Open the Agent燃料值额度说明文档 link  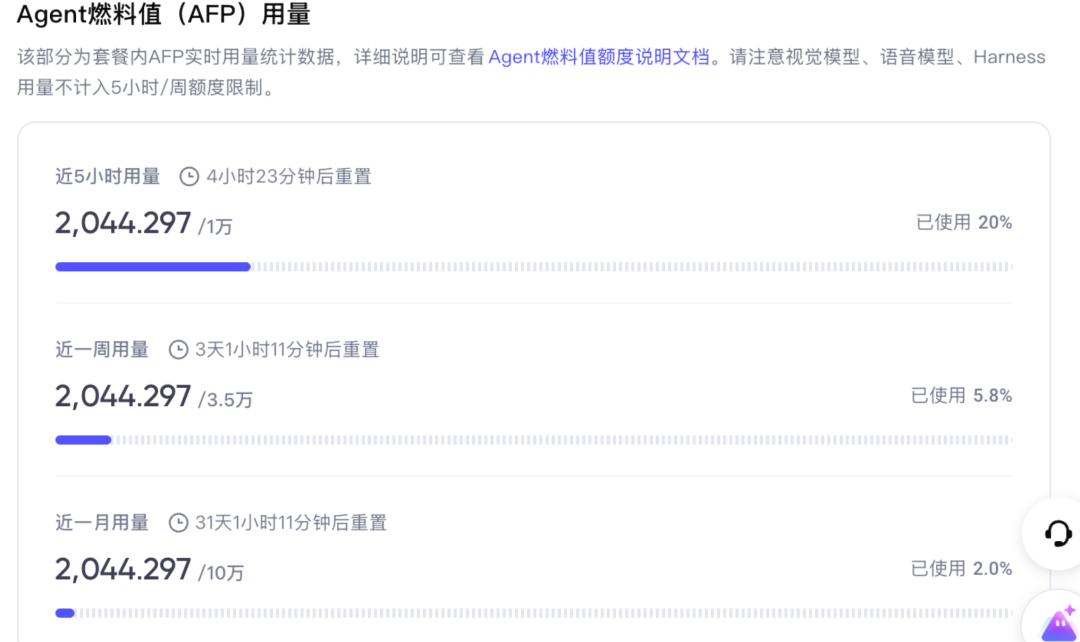tap(599, 56)
